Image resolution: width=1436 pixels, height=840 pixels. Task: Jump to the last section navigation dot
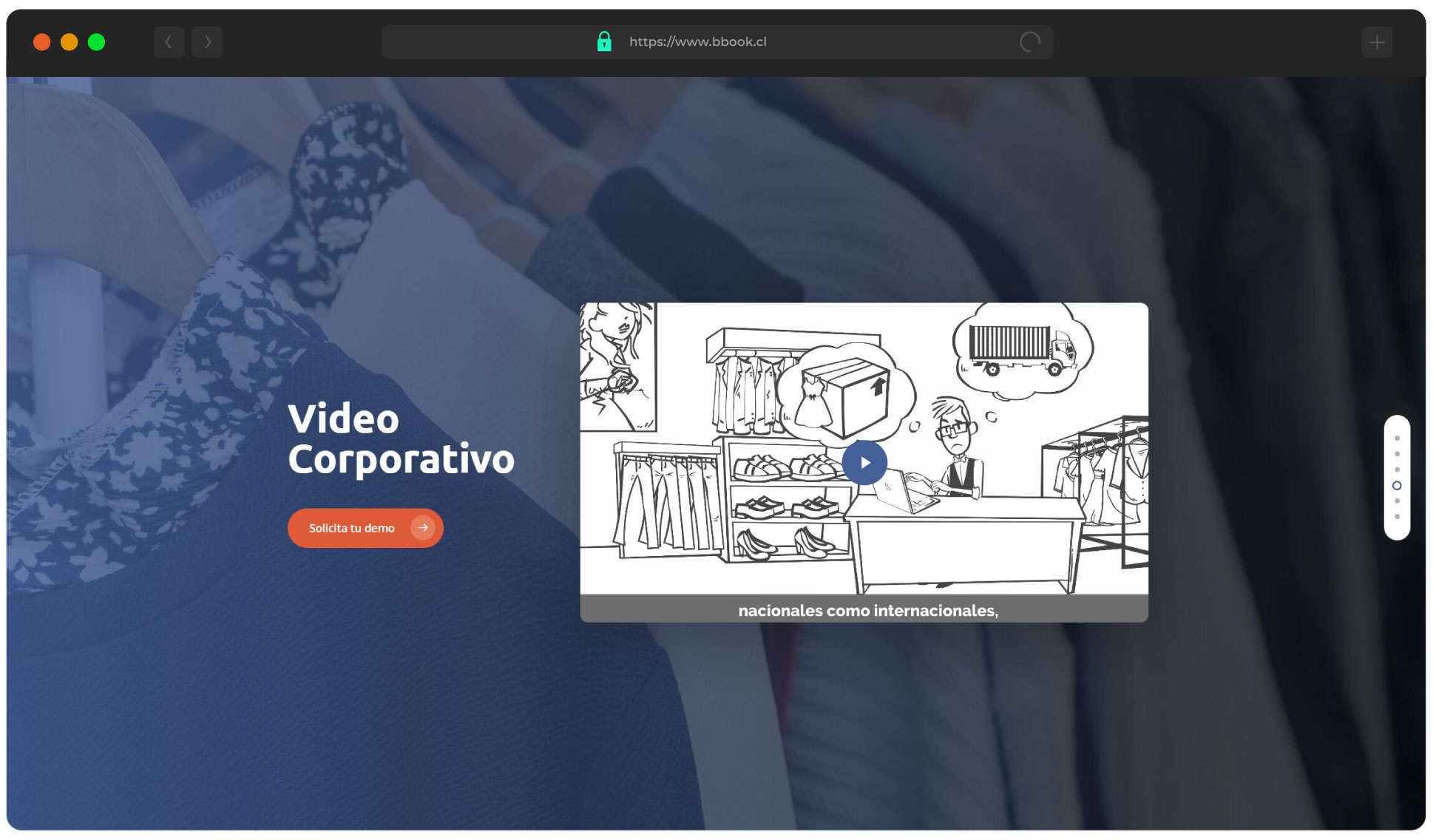coord(1397,517)
